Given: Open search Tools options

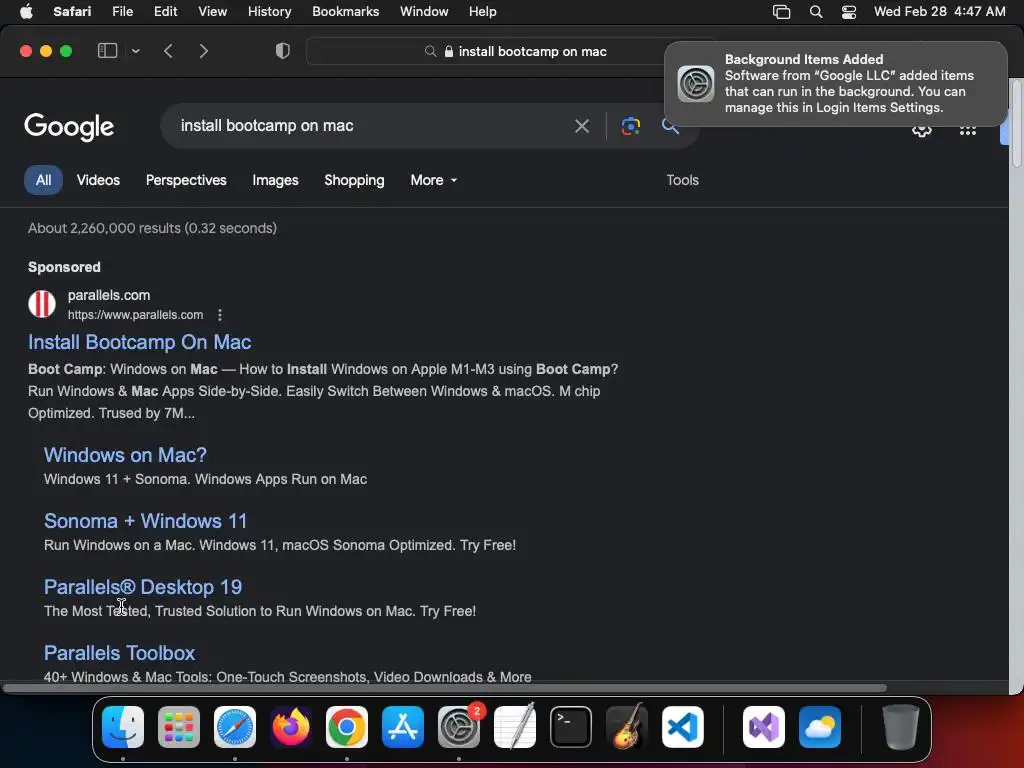Looking at the screenshot, I should tap(682, 180).
